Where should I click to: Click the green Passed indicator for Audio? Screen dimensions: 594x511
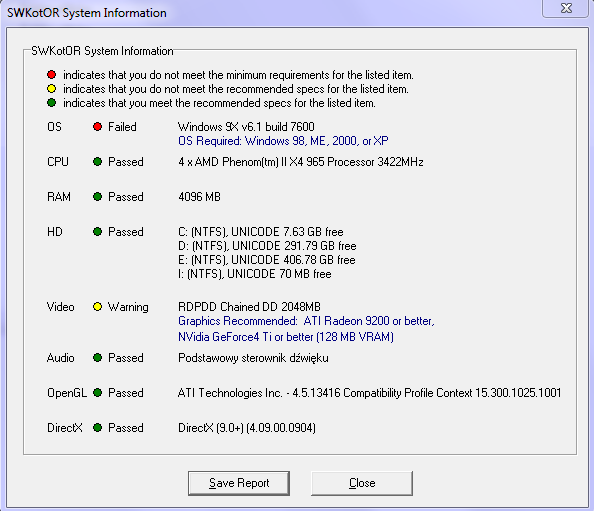97,358
